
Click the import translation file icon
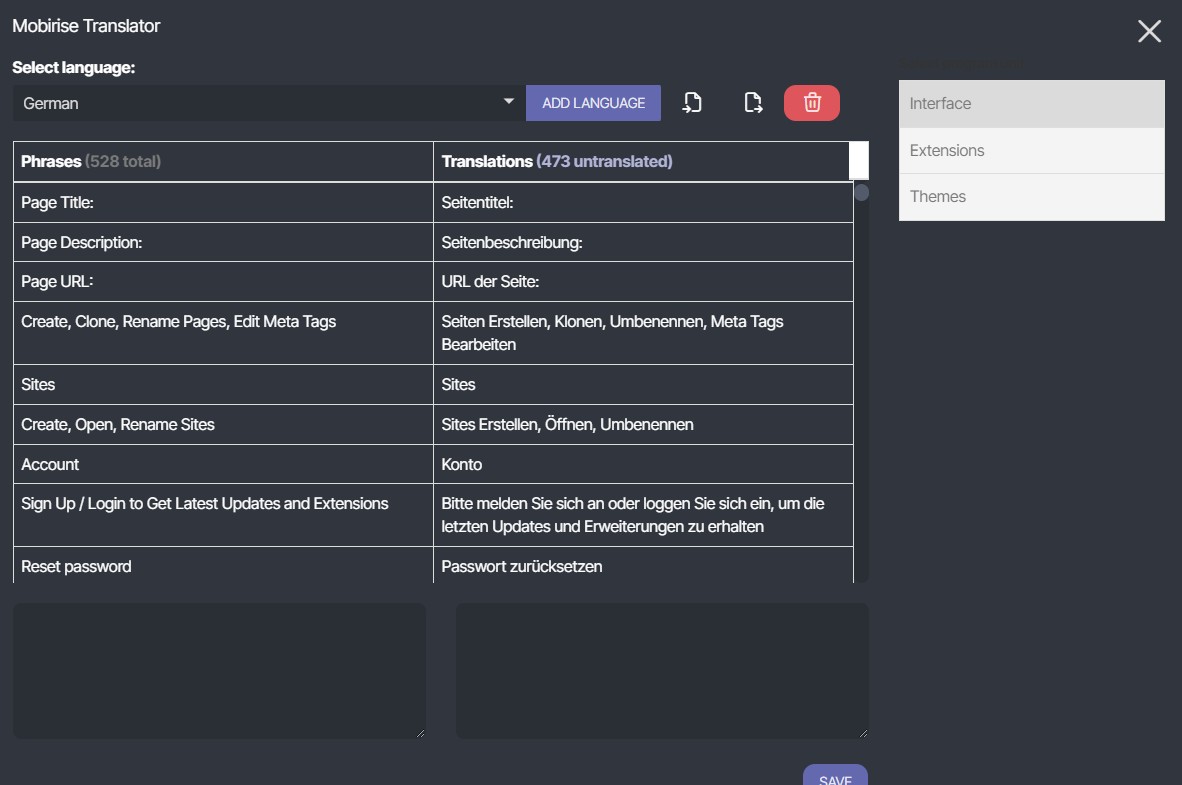pos(692,103)
